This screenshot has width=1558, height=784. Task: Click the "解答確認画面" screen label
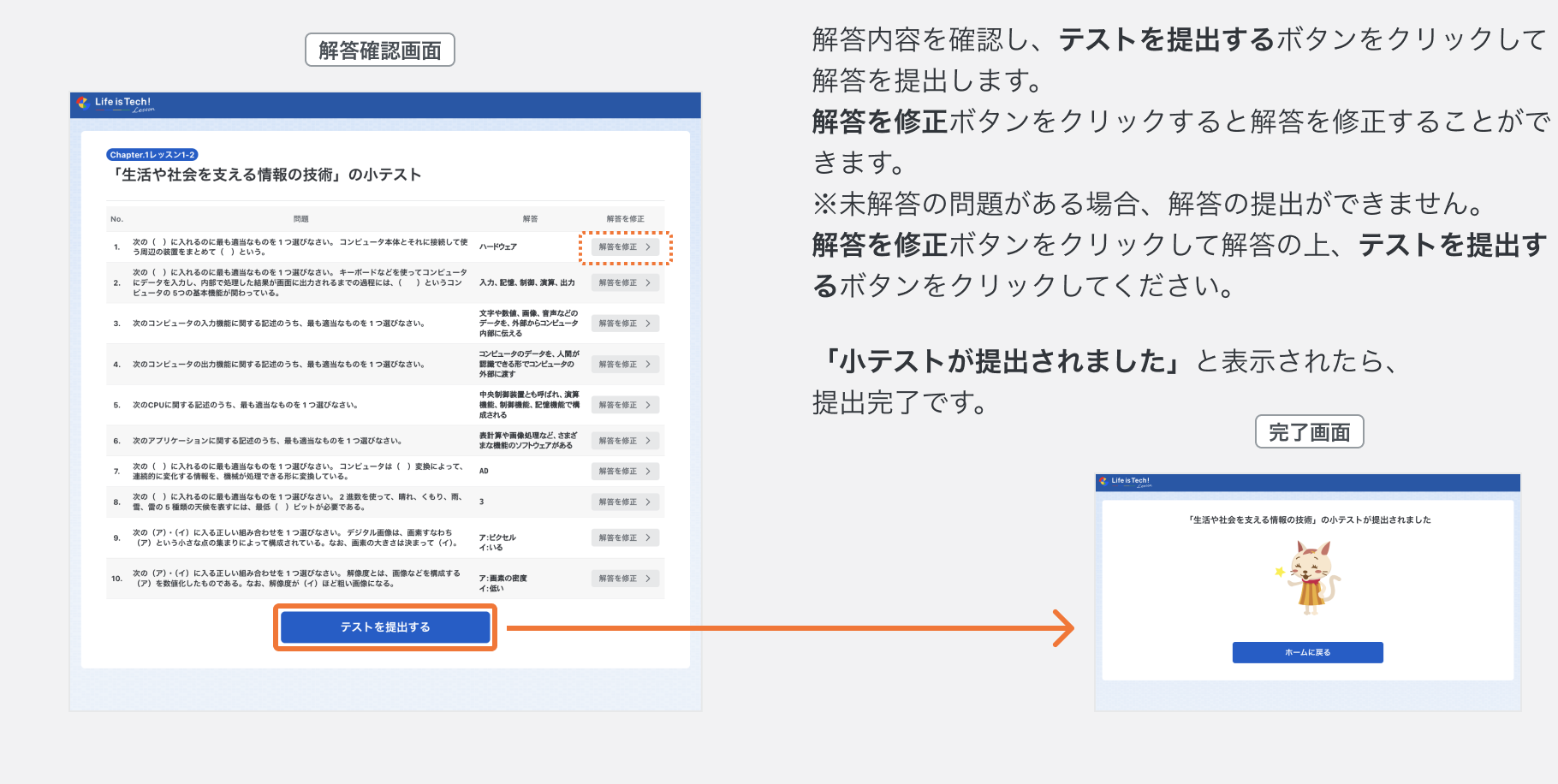pyautogui.click(x=379, y=50)
